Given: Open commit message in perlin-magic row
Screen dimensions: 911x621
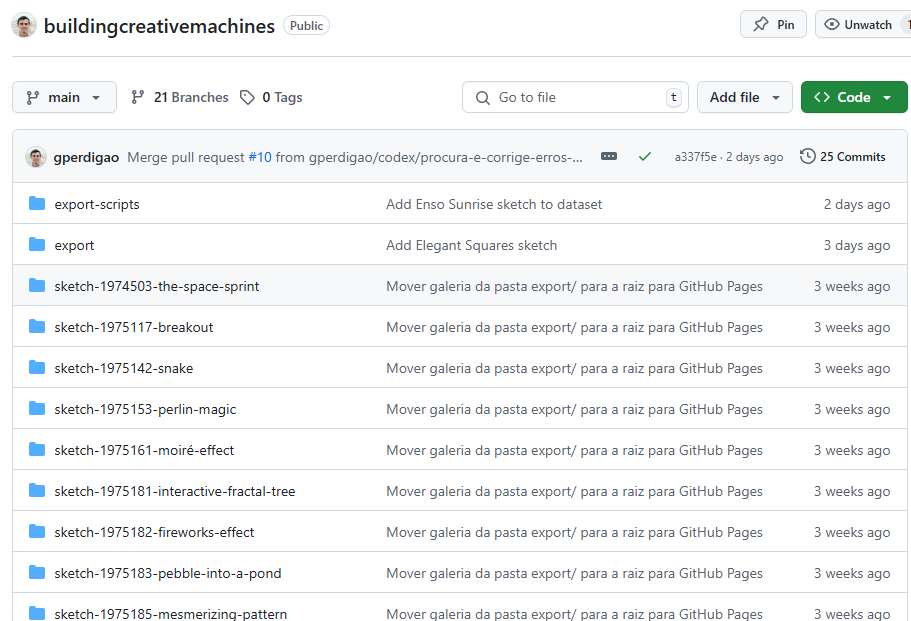Looking at the screenshot, I should [x=574, y=410].
